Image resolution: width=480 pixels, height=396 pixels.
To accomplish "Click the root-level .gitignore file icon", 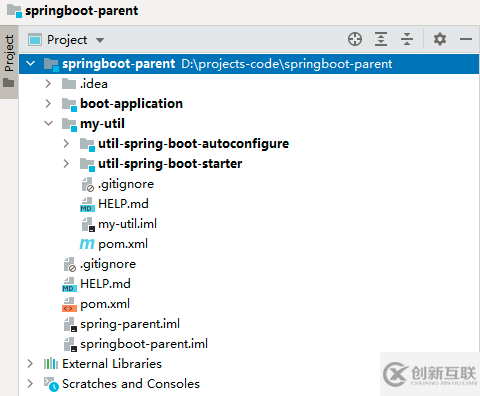I will pyautogui.click(x=70, y=264).
